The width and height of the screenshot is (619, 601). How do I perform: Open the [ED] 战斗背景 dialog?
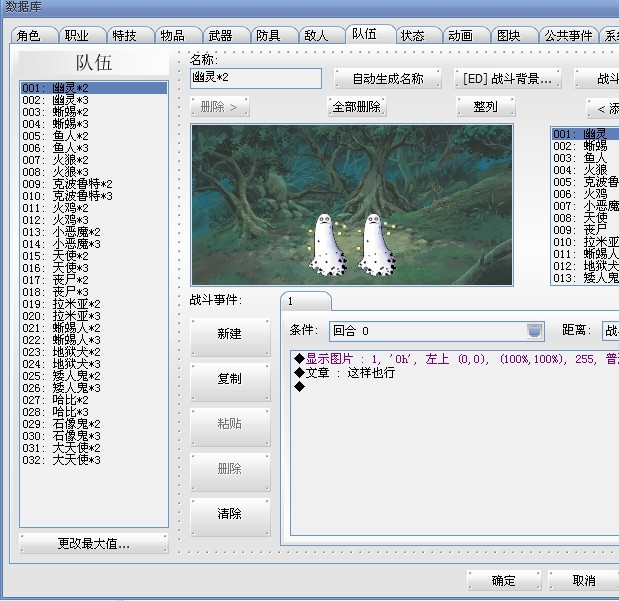click(x=507, y=79)
